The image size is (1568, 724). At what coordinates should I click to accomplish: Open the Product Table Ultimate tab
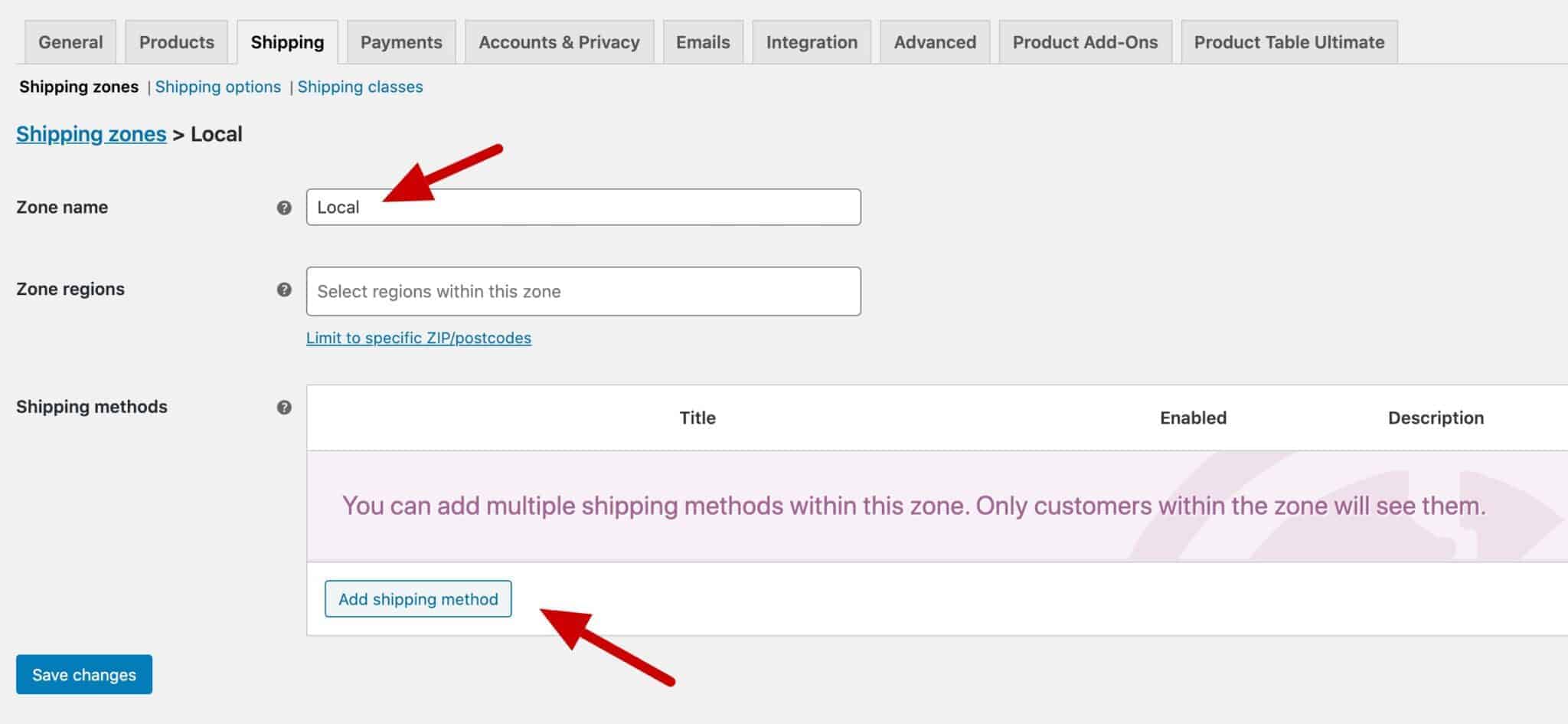point(1289,42)
